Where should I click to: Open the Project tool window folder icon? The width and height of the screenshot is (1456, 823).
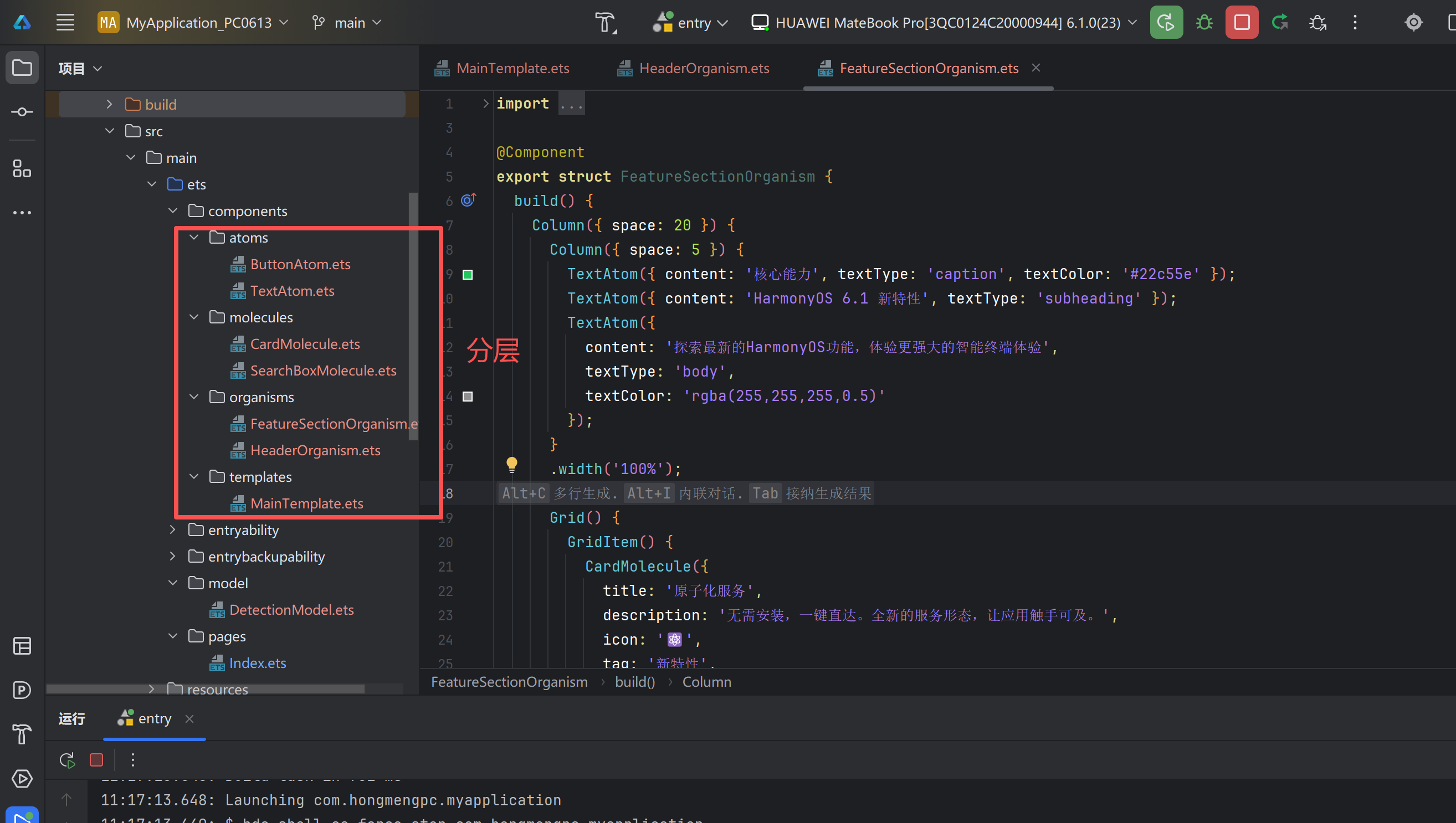pos(22,68)
